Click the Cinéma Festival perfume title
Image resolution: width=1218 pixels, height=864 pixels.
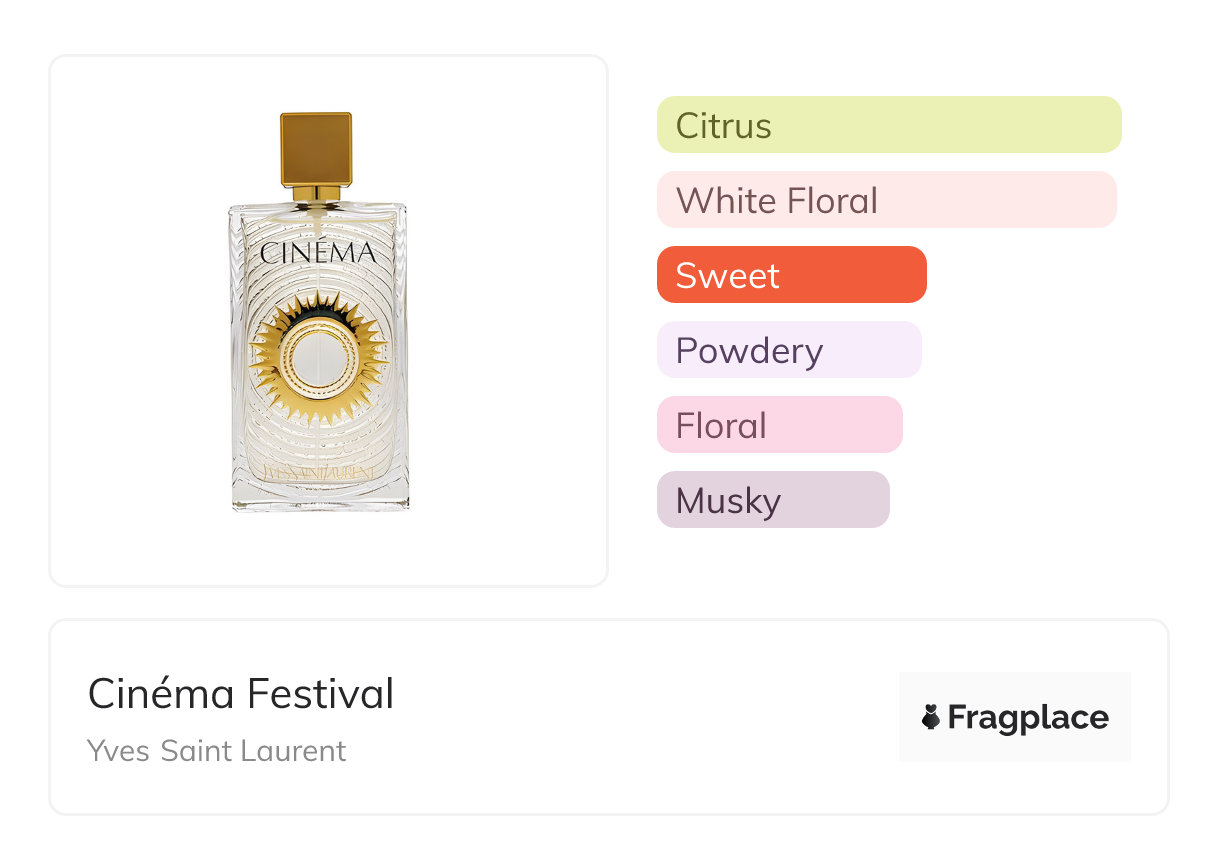coord(241,693)
